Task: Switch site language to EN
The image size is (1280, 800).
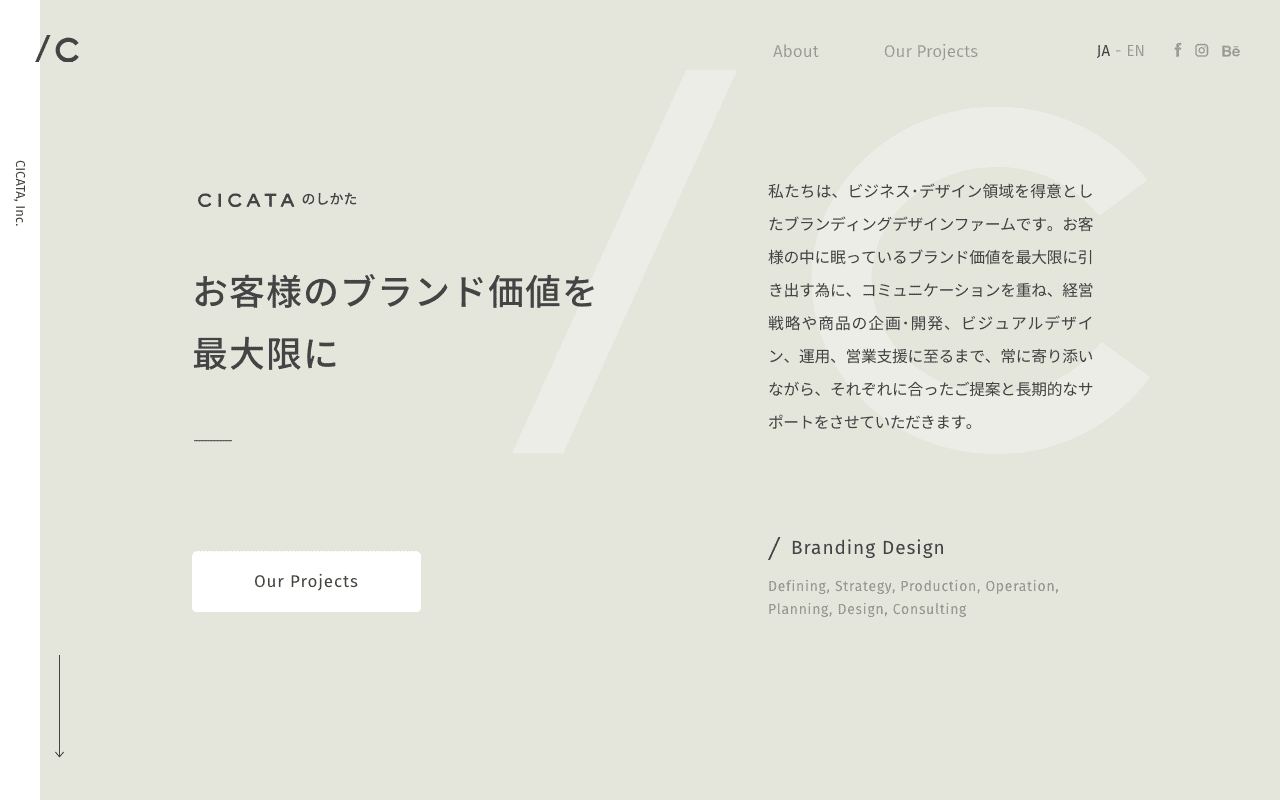Action: click(1135, 51)
